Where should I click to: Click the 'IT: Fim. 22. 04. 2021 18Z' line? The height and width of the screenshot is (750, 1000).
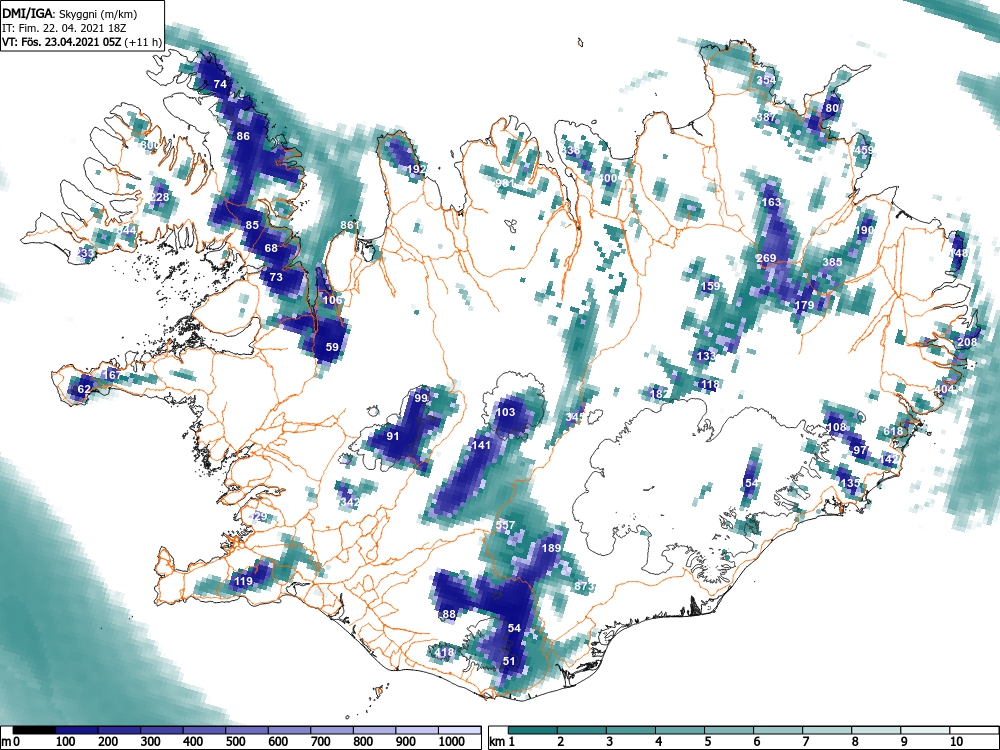[62, 28]
